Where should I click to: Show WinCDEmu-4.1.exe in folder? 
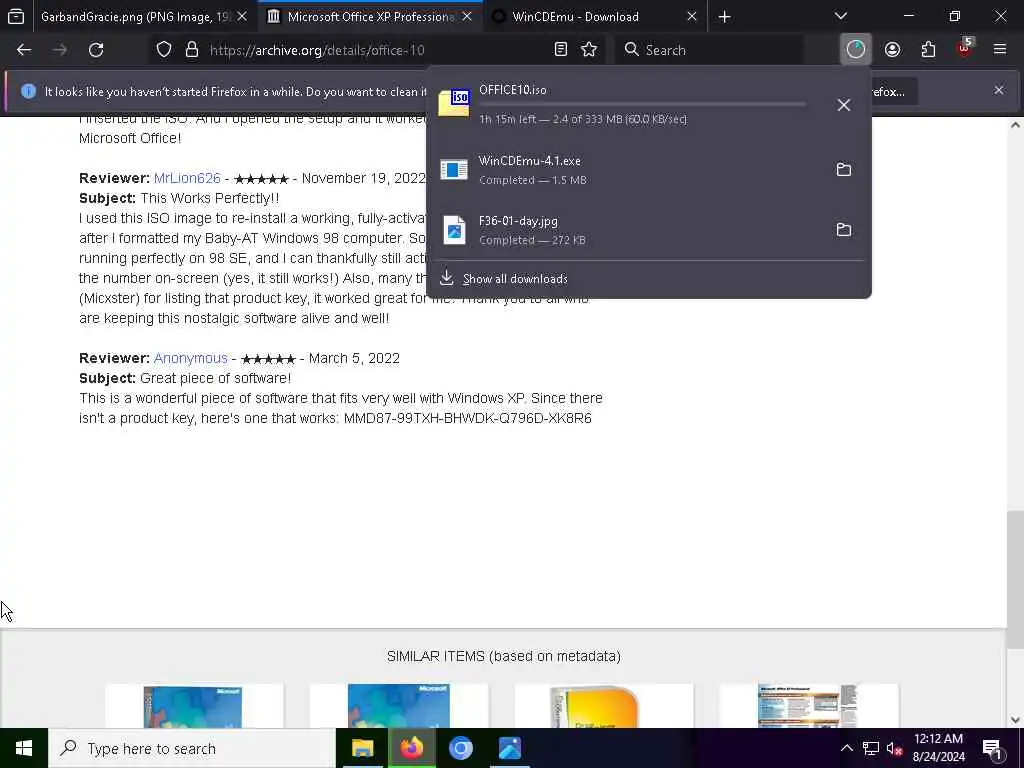[x=843, y=170]
